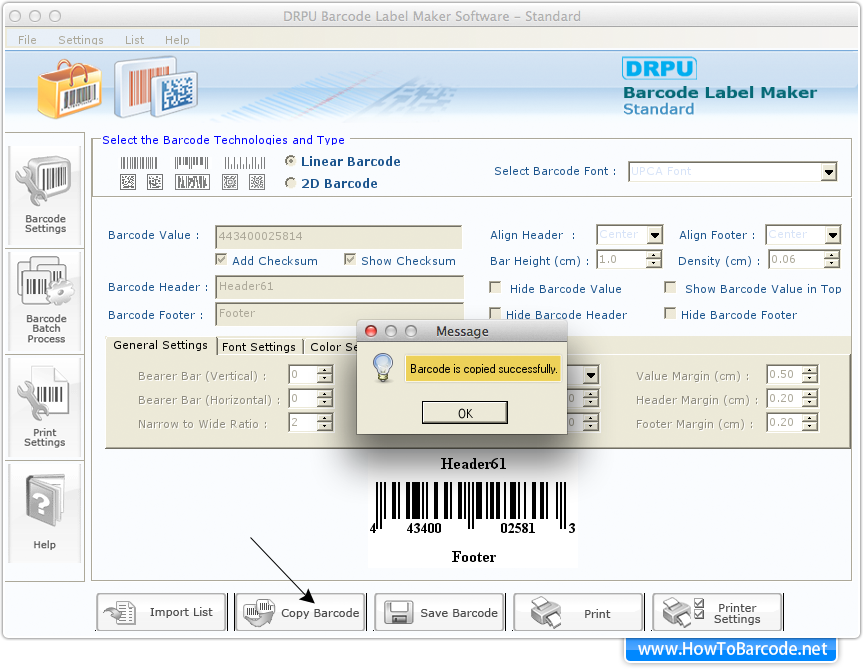Screen dimensions: 863x669
Task: Click the first linear barcode sample icon
Action: coord(139,163)
